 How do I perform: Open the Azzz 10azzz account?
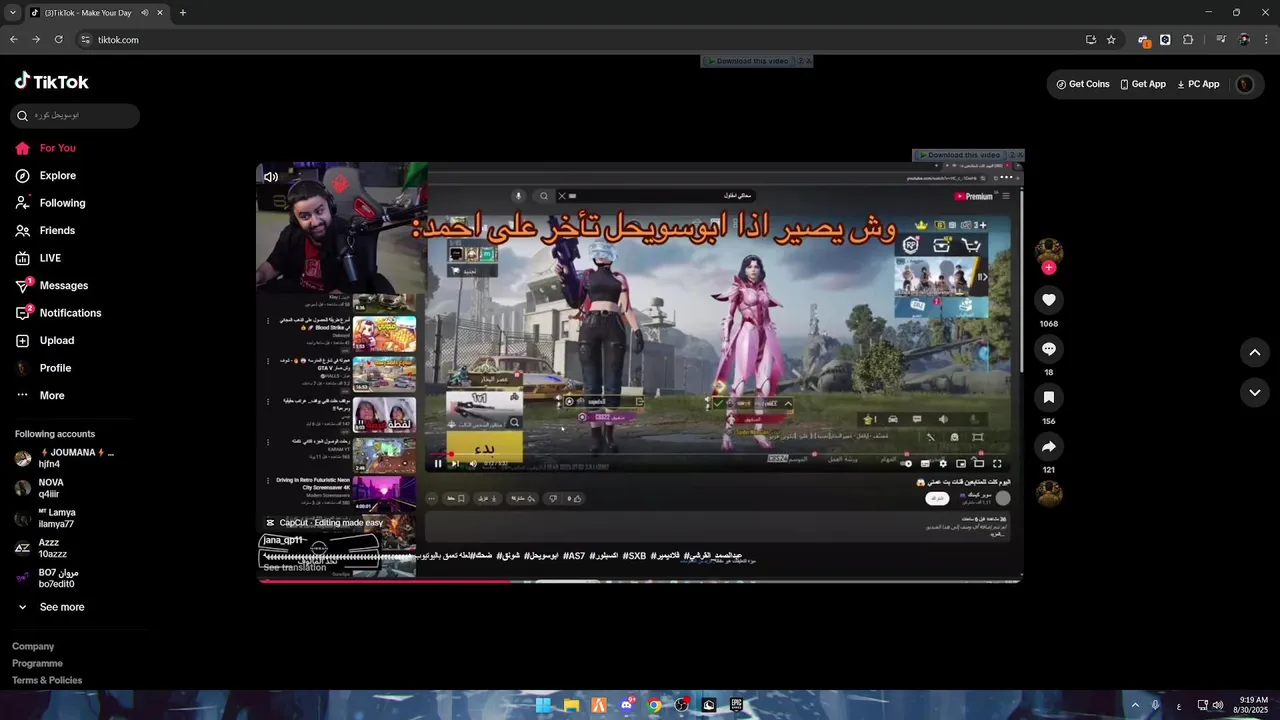tap(41, 548)
